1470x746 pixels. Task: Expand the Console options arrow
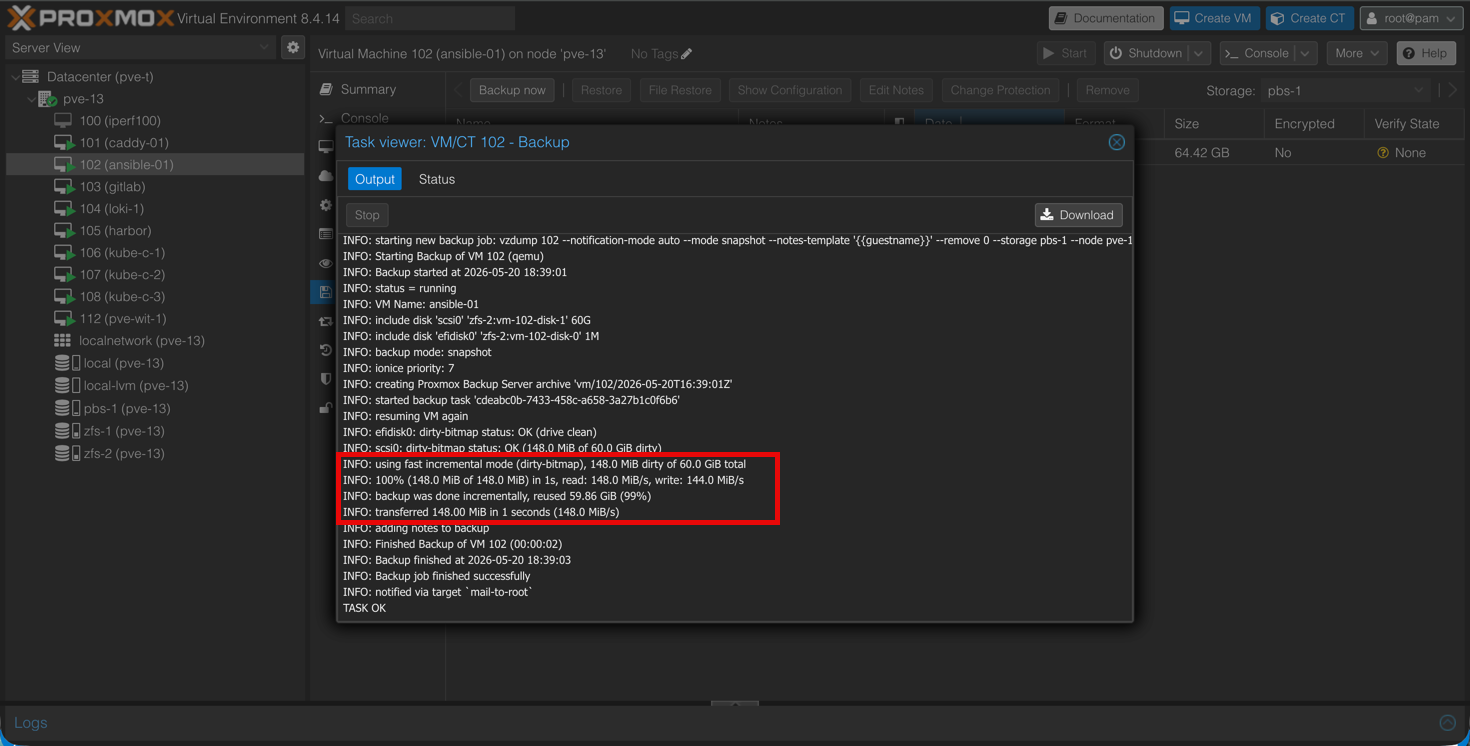point(1305,53)
